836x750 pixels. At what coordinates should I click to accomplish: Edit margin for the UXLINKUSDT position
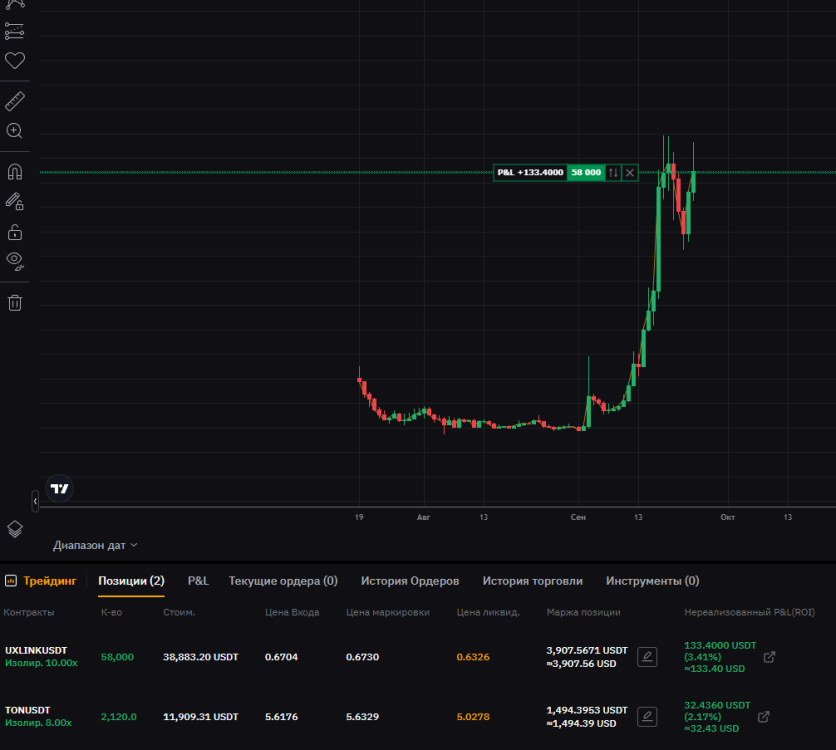[x=647, y=657]
